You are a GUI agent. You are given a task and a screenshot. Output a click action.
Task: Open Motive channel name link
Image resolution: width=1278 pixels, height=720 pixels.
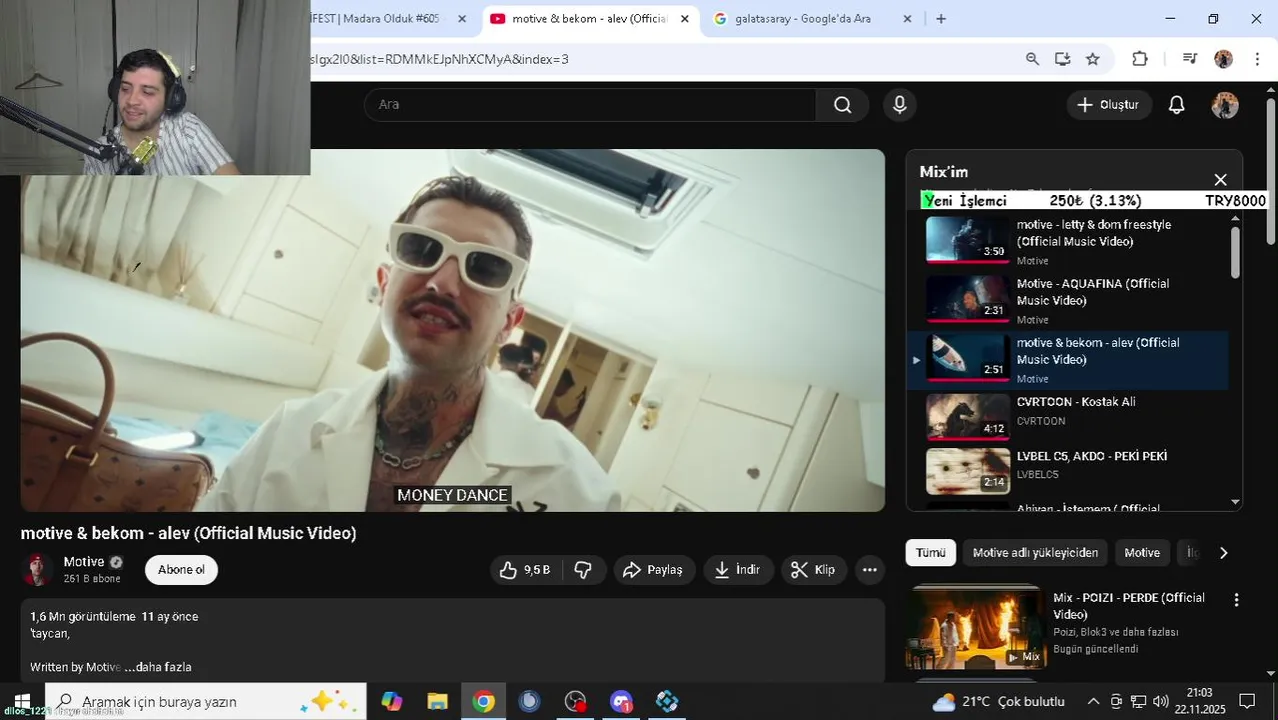[x=84, y=562]
